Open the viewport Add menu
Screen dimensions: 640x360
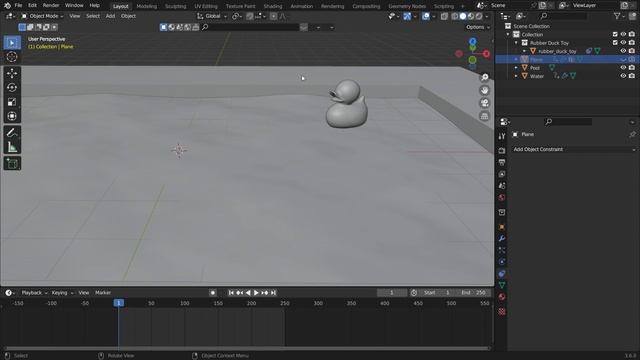(110, 16)
